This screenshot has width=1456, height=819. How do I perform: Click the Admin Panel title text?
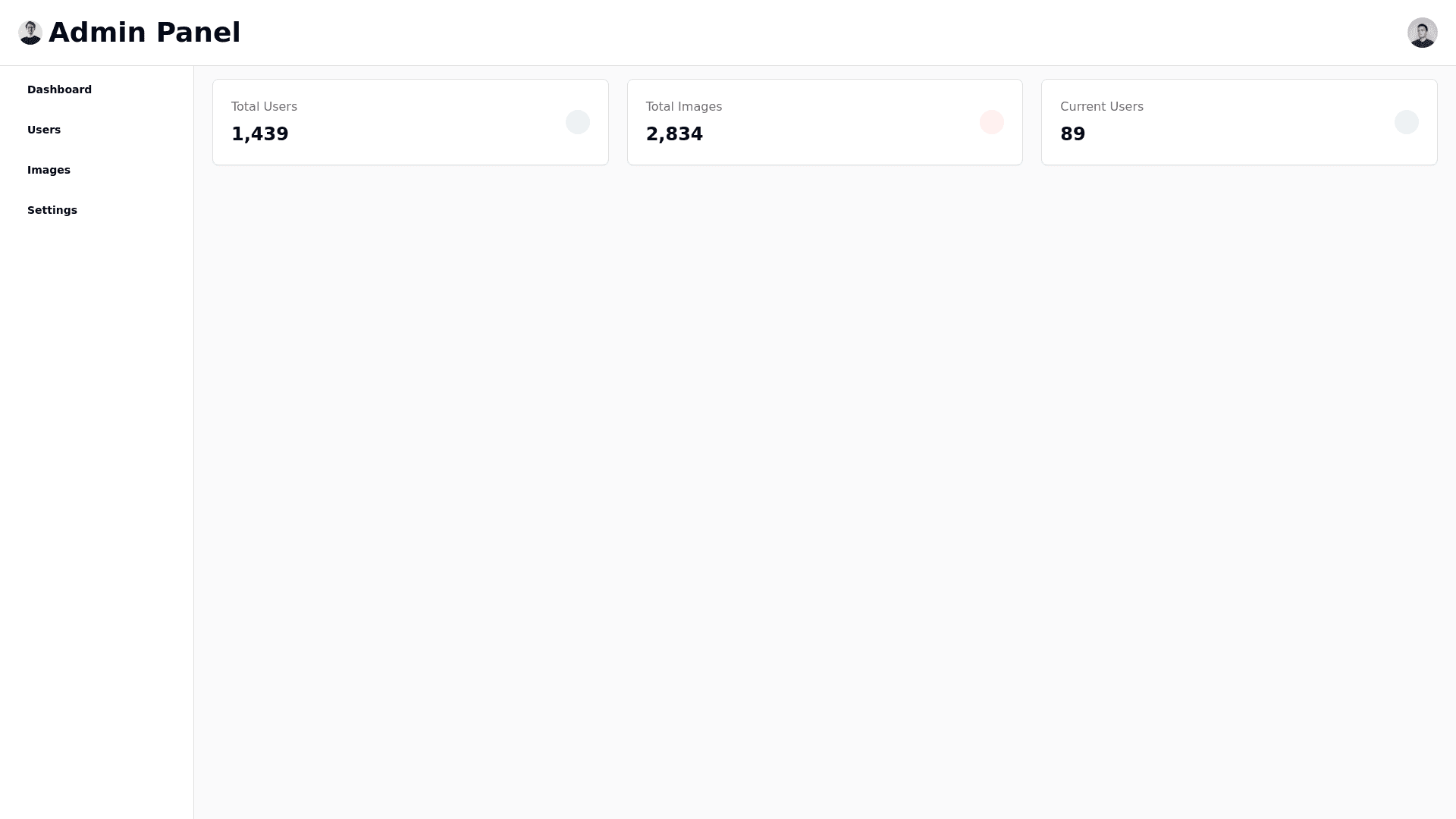(x=144, y=33)
